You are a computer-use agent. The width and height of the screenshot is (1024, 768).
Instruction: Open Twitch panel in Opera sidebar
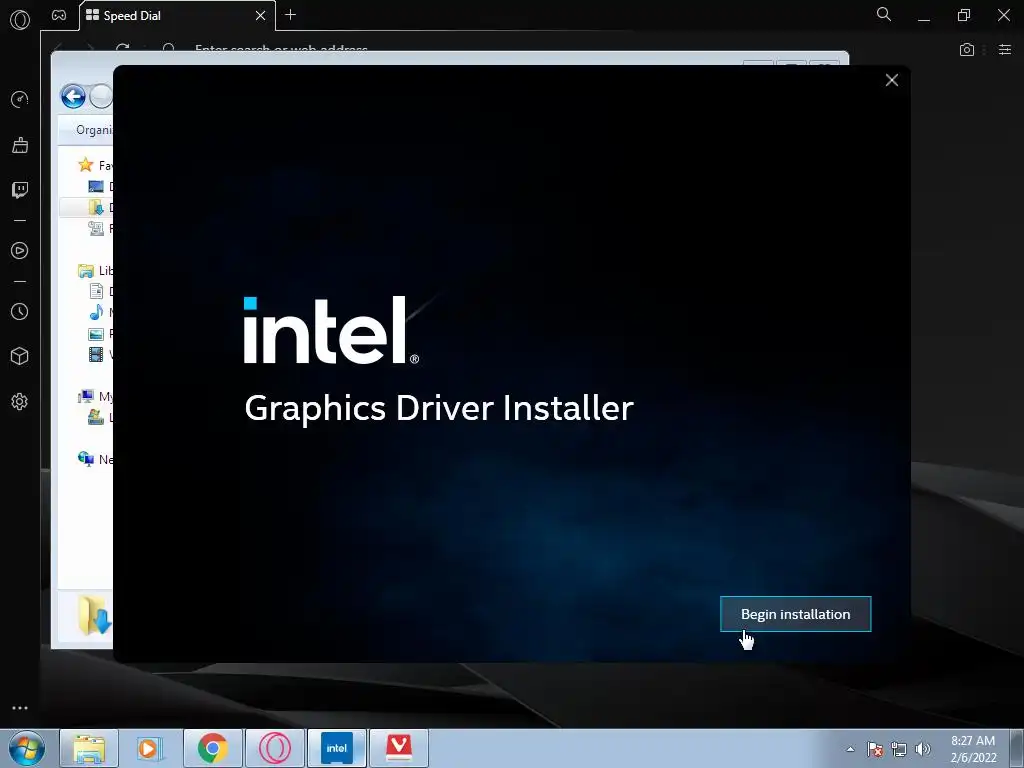(20, 190)
